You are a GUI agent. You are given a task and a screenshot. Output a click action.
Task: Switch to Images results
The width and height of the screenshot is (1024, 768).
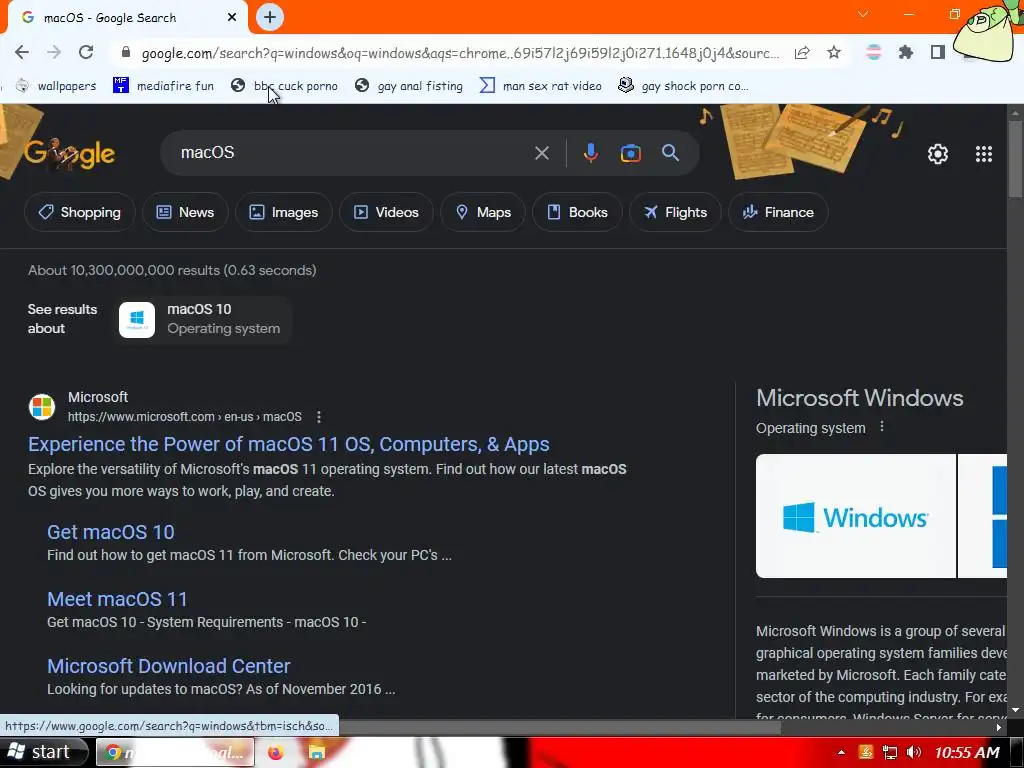[x=283, y=212]
